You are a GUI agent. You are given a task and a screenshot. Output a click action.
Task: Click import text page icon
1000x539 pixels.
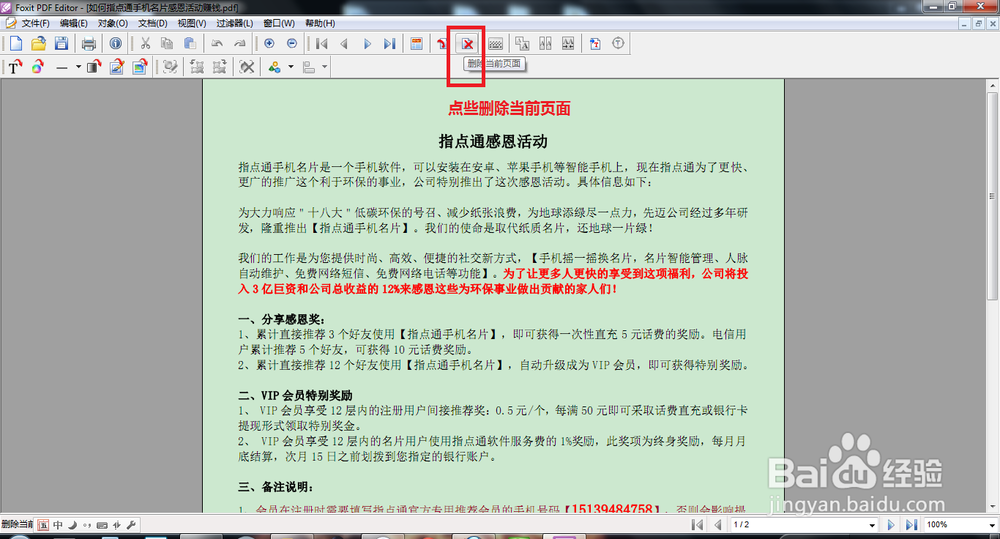coord(595,43)
